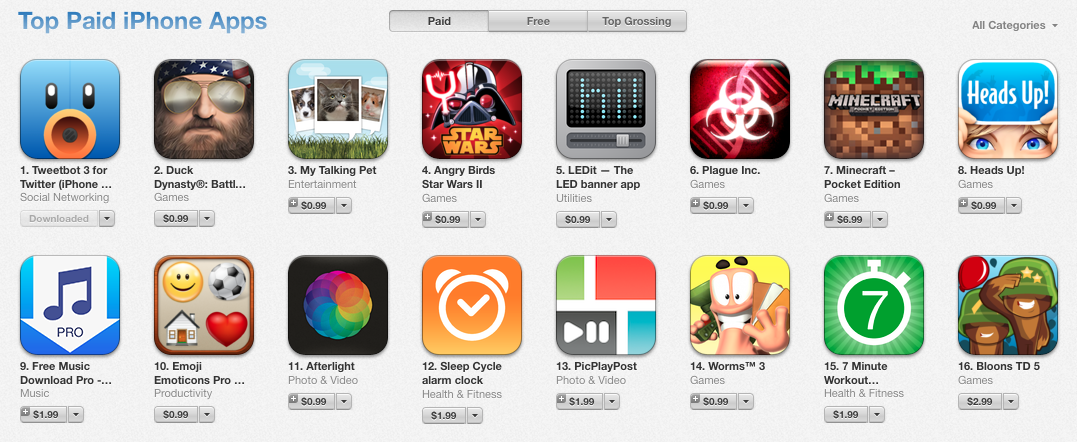Open the Heads Up! title link

click(991, 170)
